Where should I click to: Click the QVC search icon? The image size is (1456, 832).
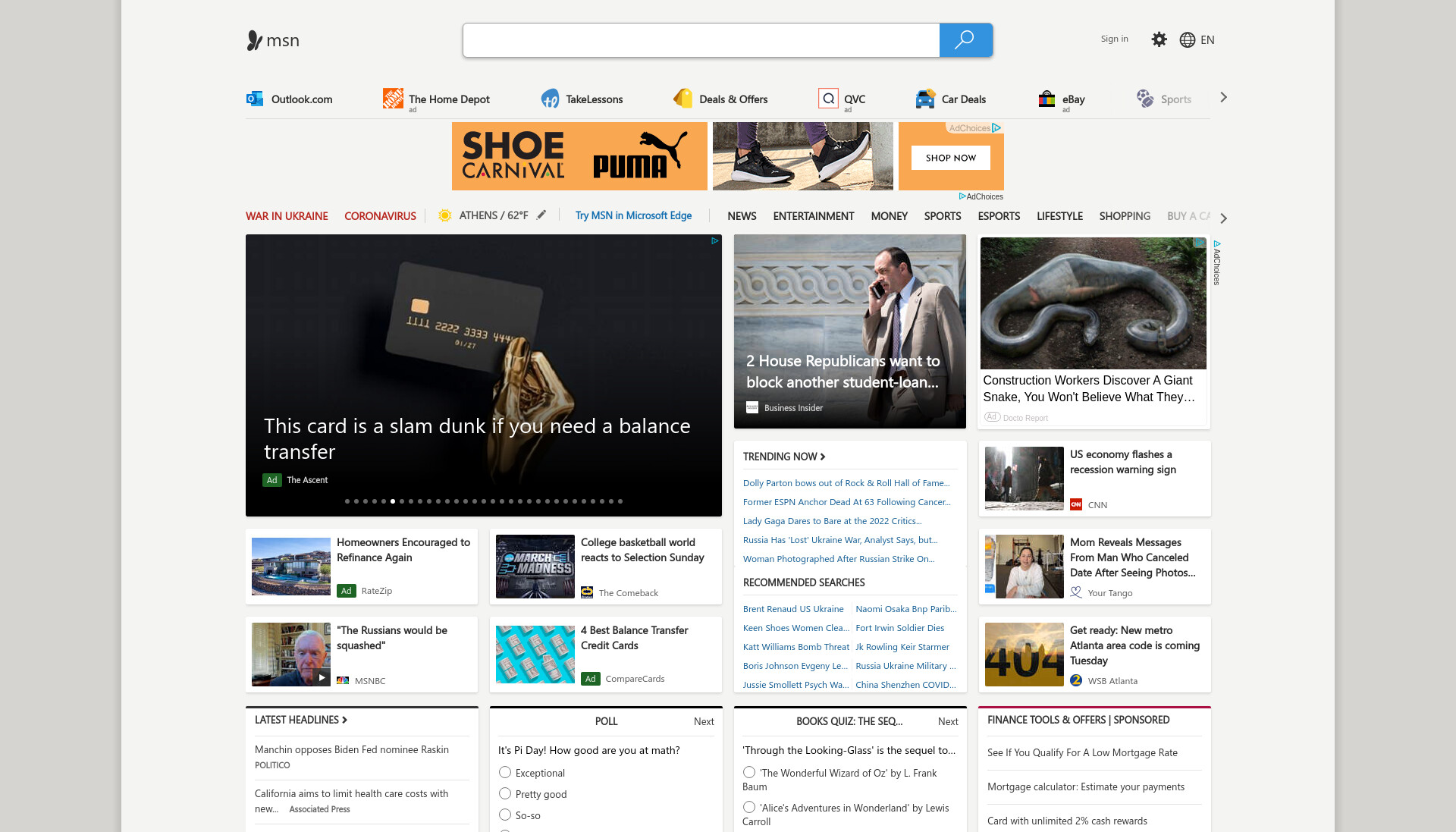[828, 99]
